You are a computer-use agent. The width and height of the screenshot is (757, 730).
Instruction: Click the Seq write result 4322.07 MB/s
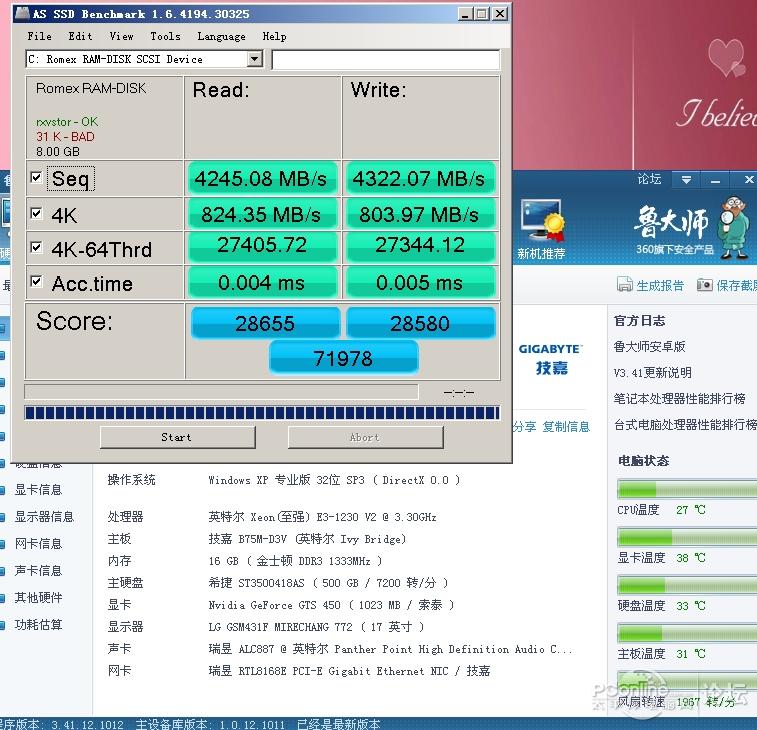pyautogui.click(x=419, y=179)
